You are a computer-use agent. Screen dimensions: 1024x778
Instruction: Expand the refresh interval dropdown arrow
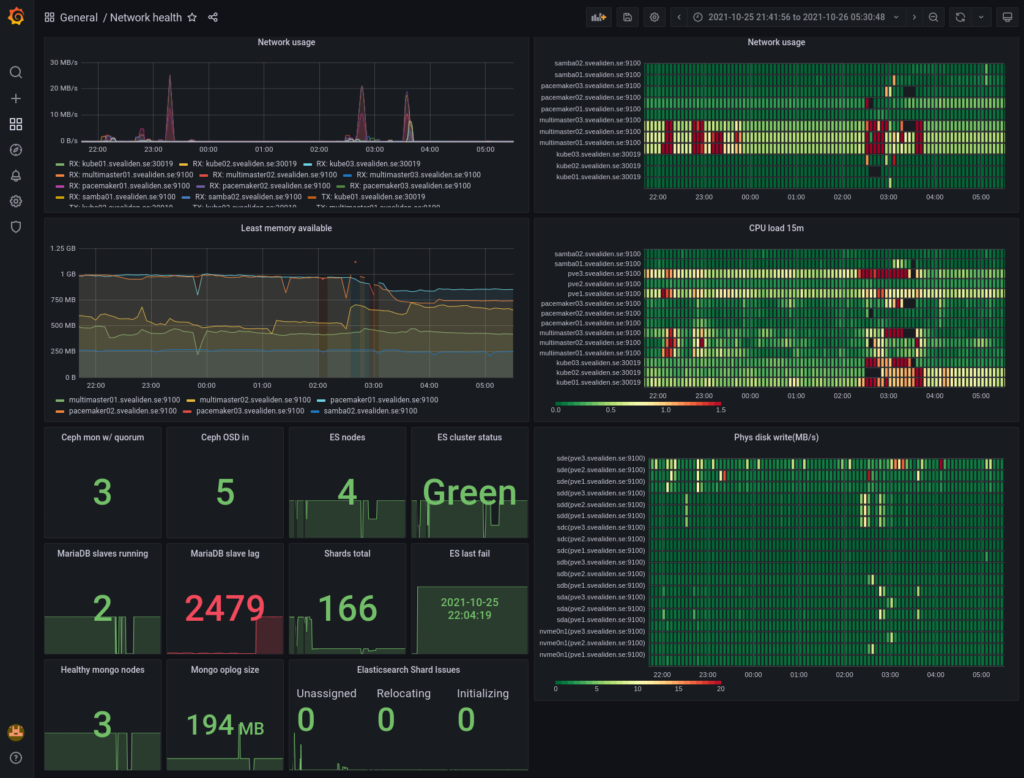(981, 17)
